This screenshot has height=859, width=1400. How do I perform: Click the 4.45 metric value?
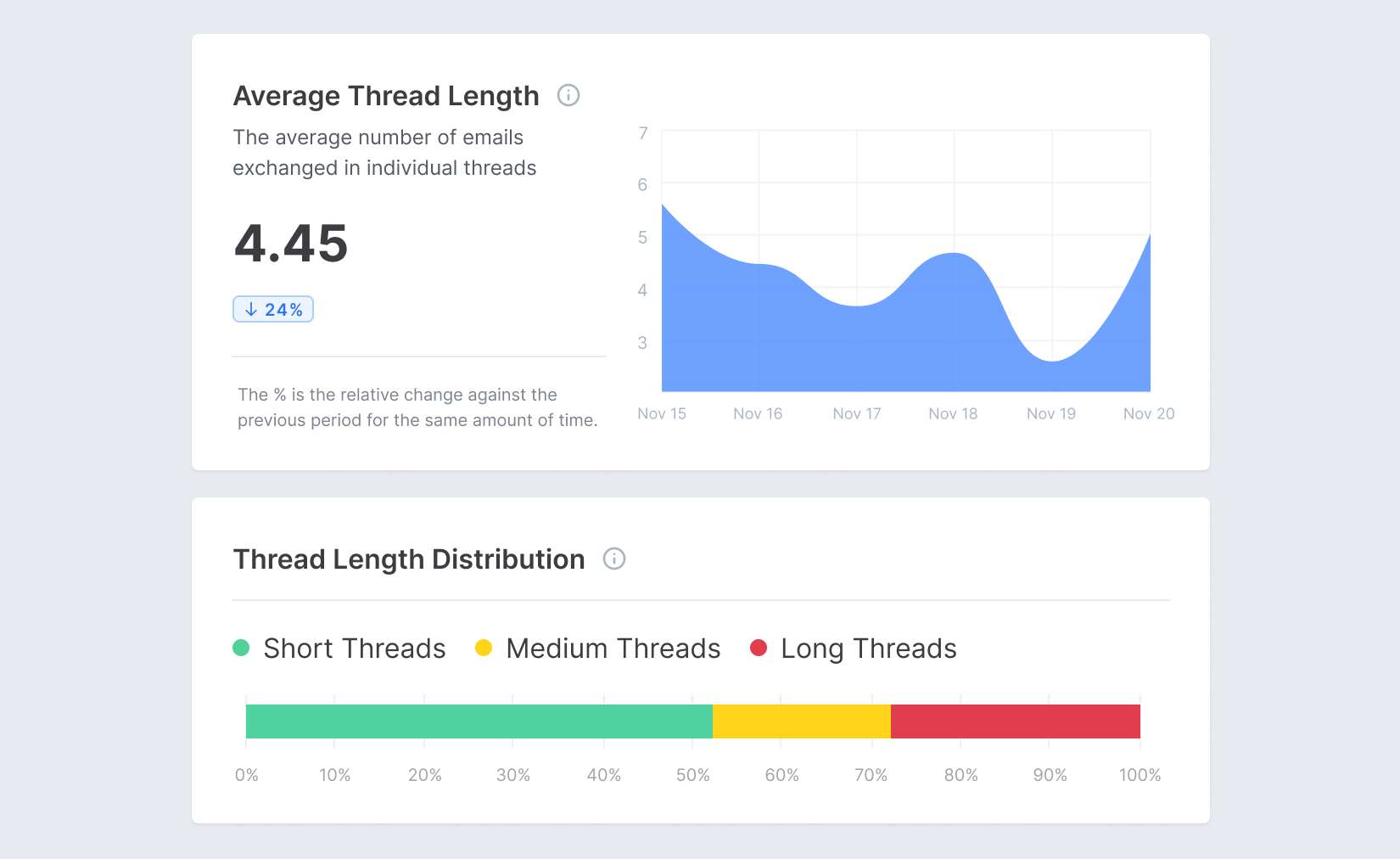291,245
